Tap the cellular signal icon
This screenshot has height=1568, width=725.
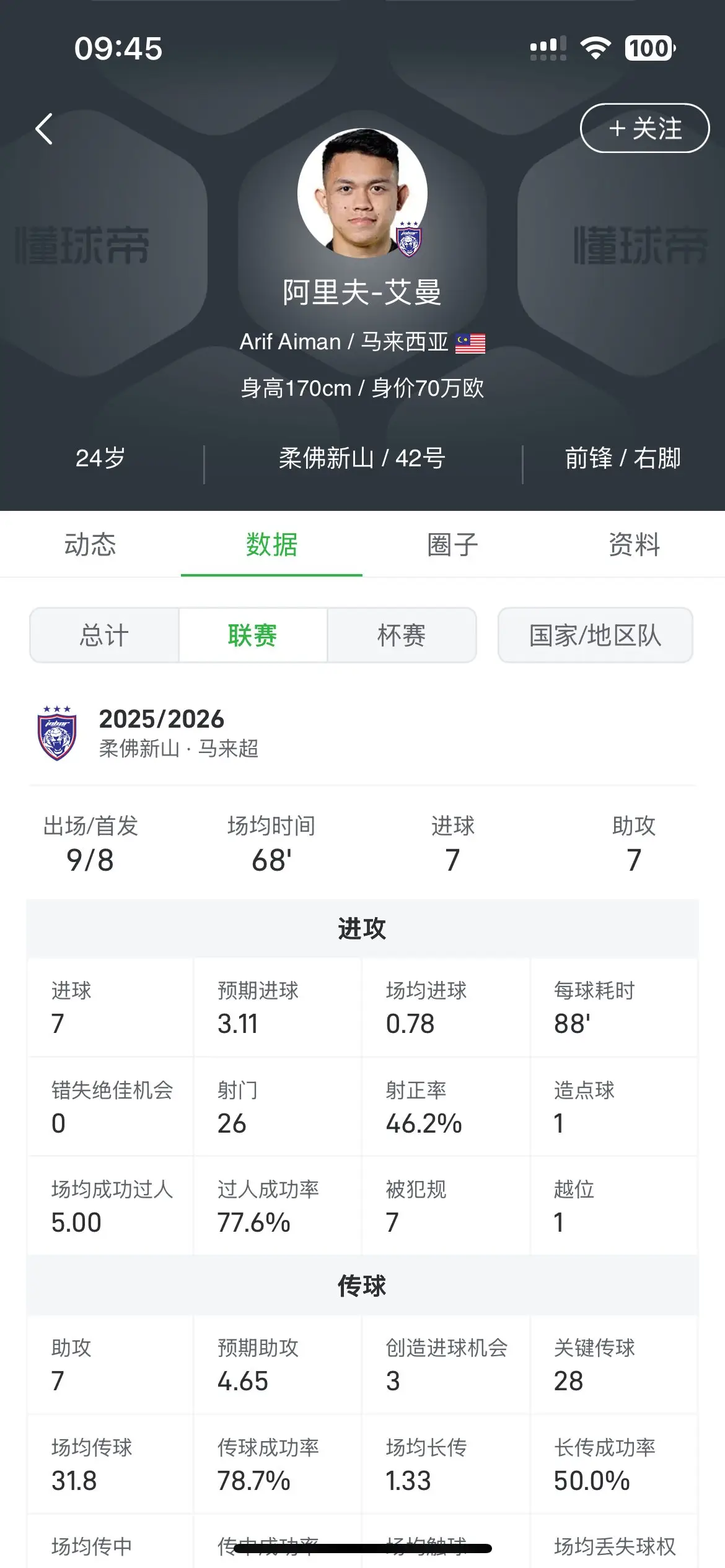(x=548, y=48)
